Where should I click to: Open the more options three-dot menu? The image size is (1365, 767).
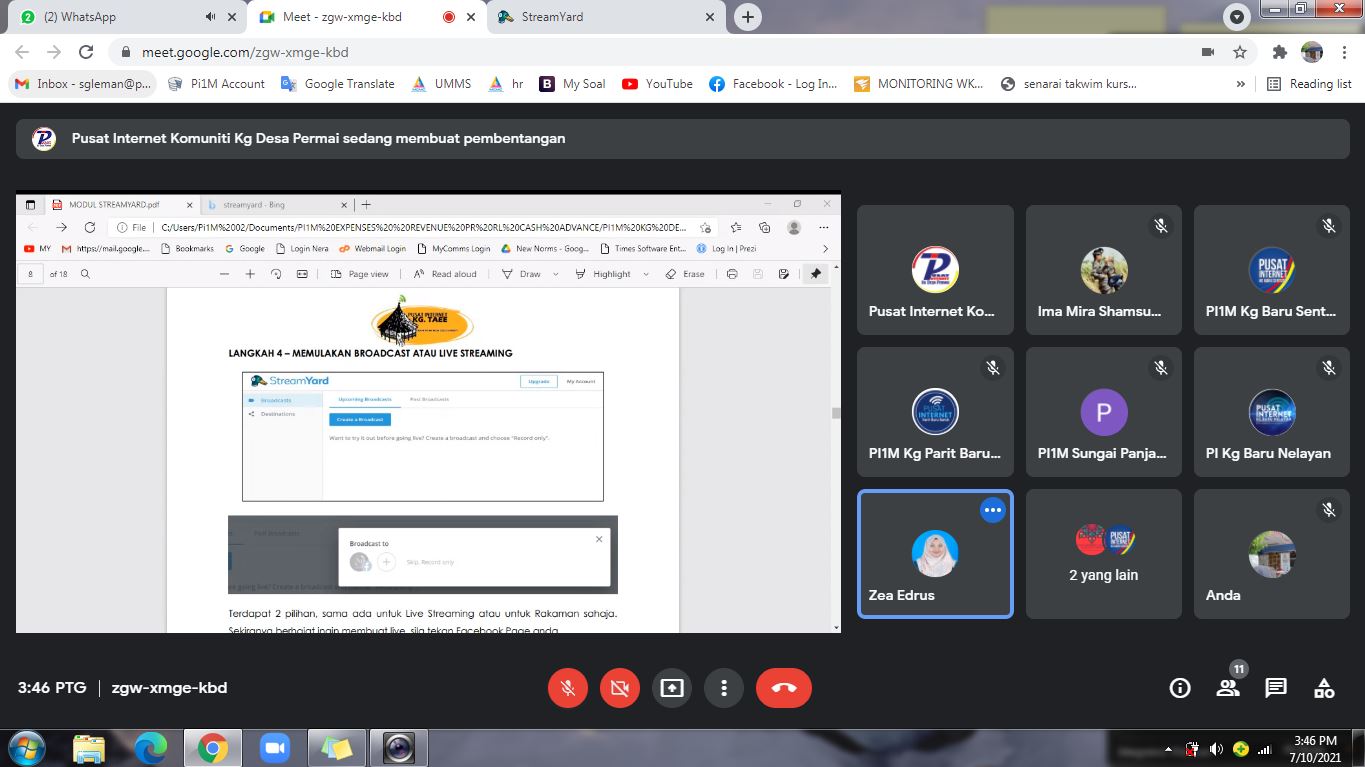724,688
